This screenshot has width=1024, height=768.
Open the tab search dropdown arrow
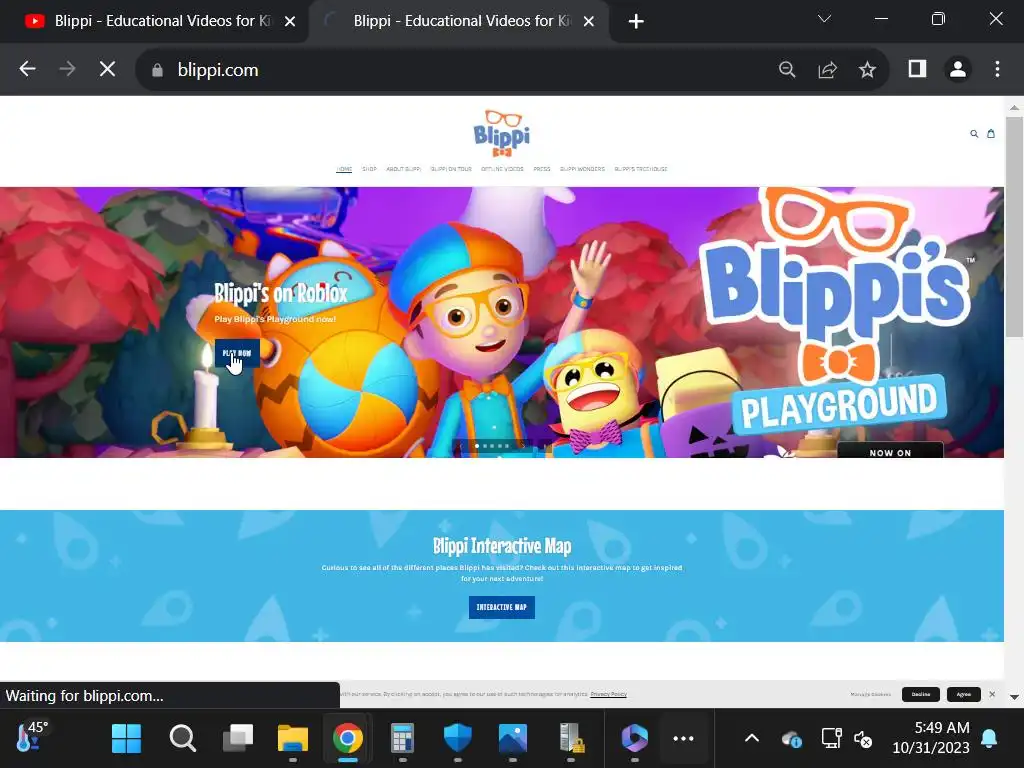click(824, 19)
